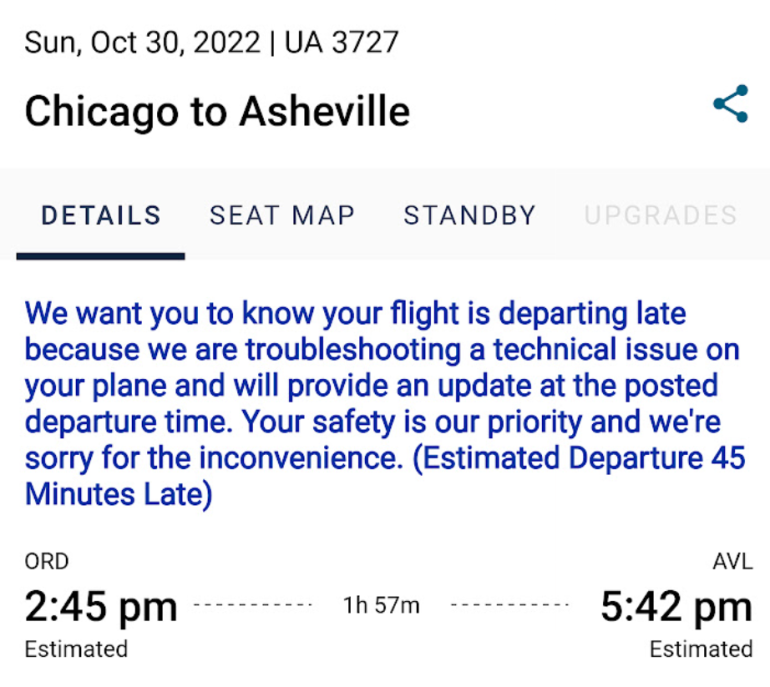Tap the share icon beside the flight title
This screenshot has height=687, width=770.
730,104
